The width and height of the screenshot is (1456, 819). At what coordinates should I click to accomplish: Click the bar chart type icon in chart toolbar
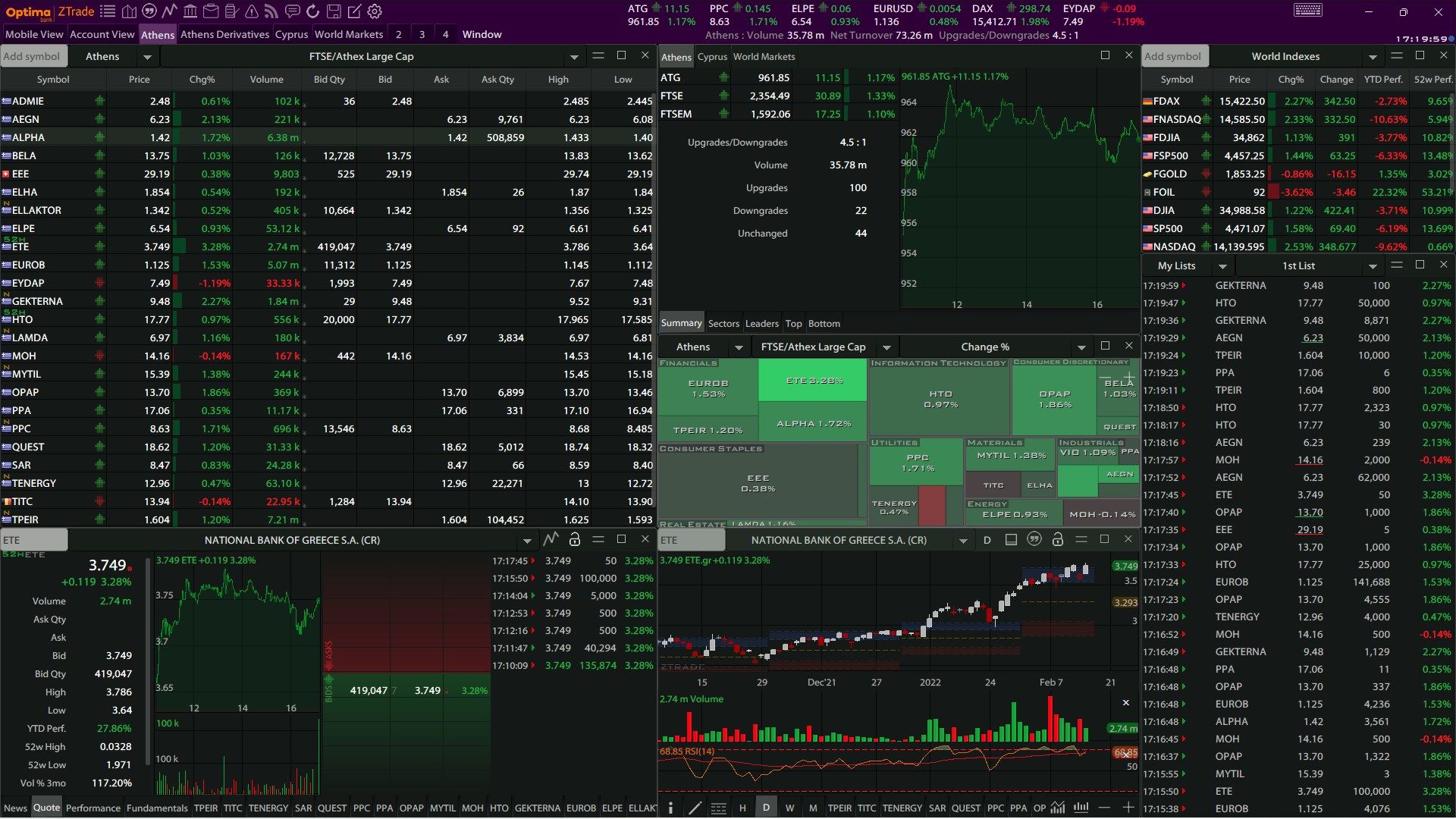(x=1081, y=808)
